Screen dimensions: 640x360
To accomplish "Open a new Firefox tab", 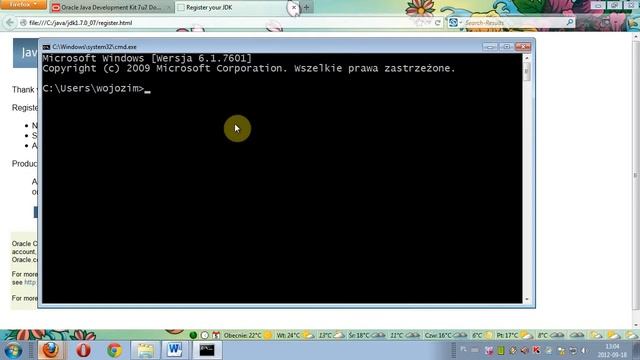I will pos(307,7).
